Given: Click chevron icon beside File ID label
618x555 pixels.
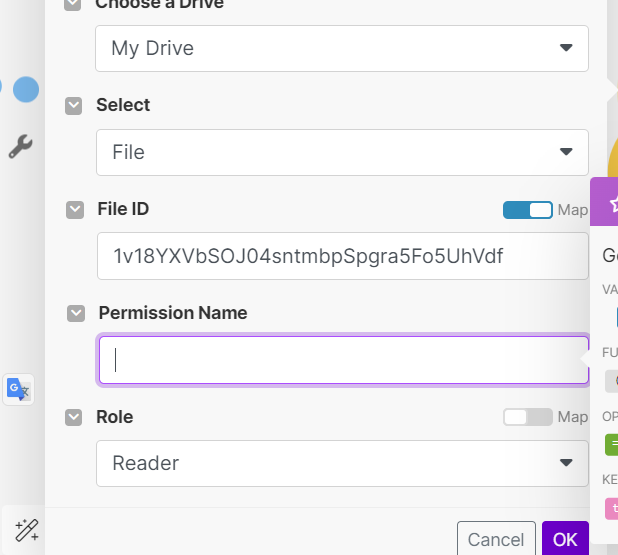Looking at the screenshot, I should click(x=75, y=209).
